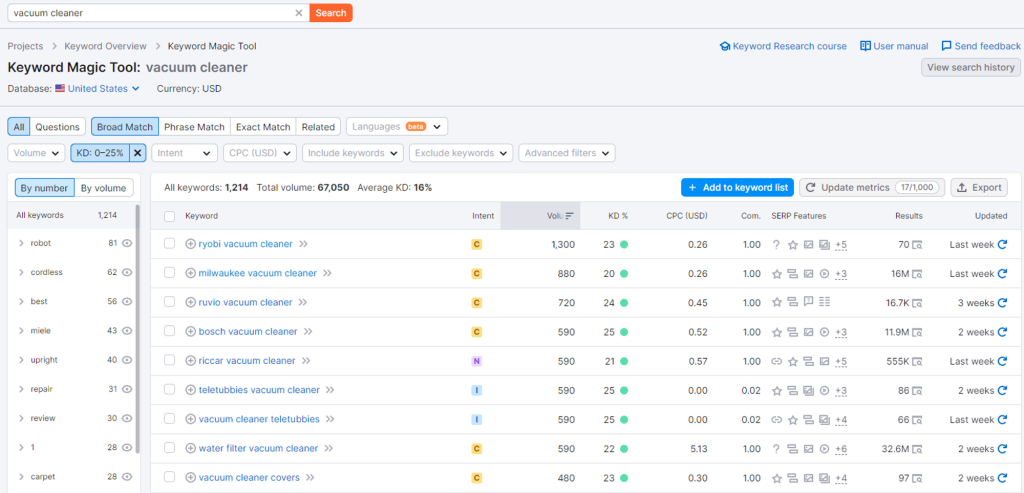Open the Advanced filters dropdown
Viewport: 1024px width, 493px height.
(x=567, y=153)
